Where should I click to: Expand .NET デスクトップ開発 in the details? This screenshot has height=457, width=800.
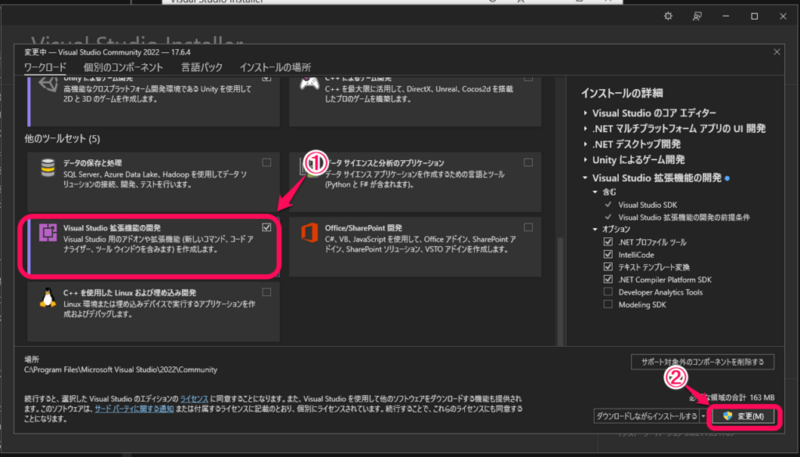pos(585,144)
